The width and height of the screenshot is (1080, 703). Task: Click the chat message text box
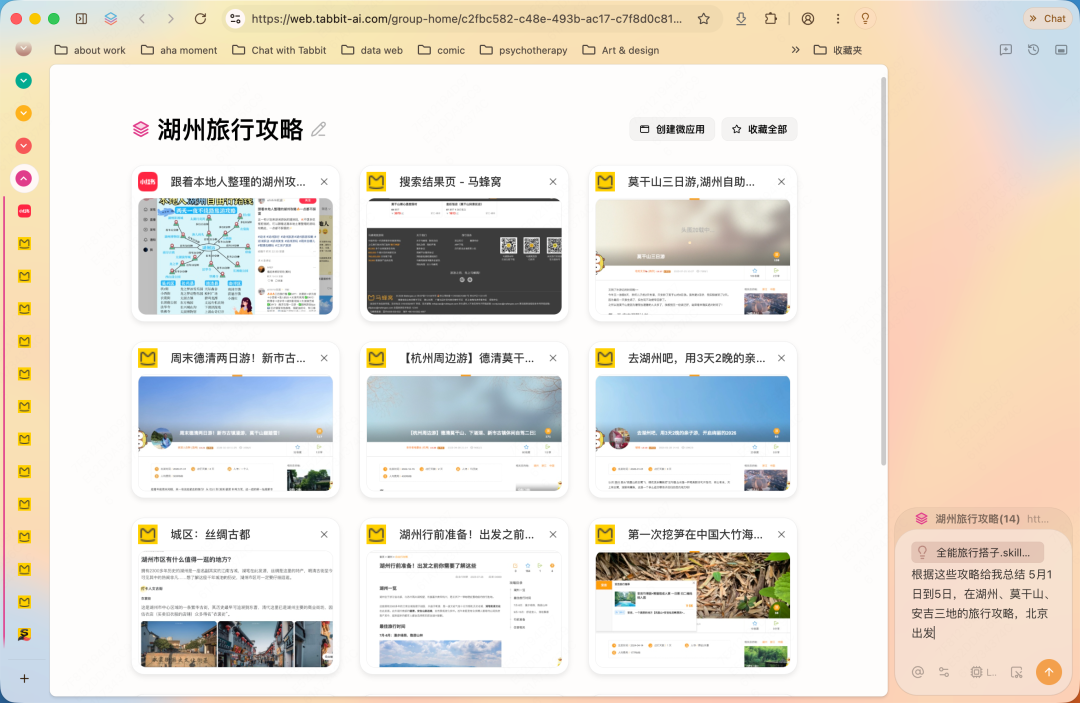coord(982,603)
